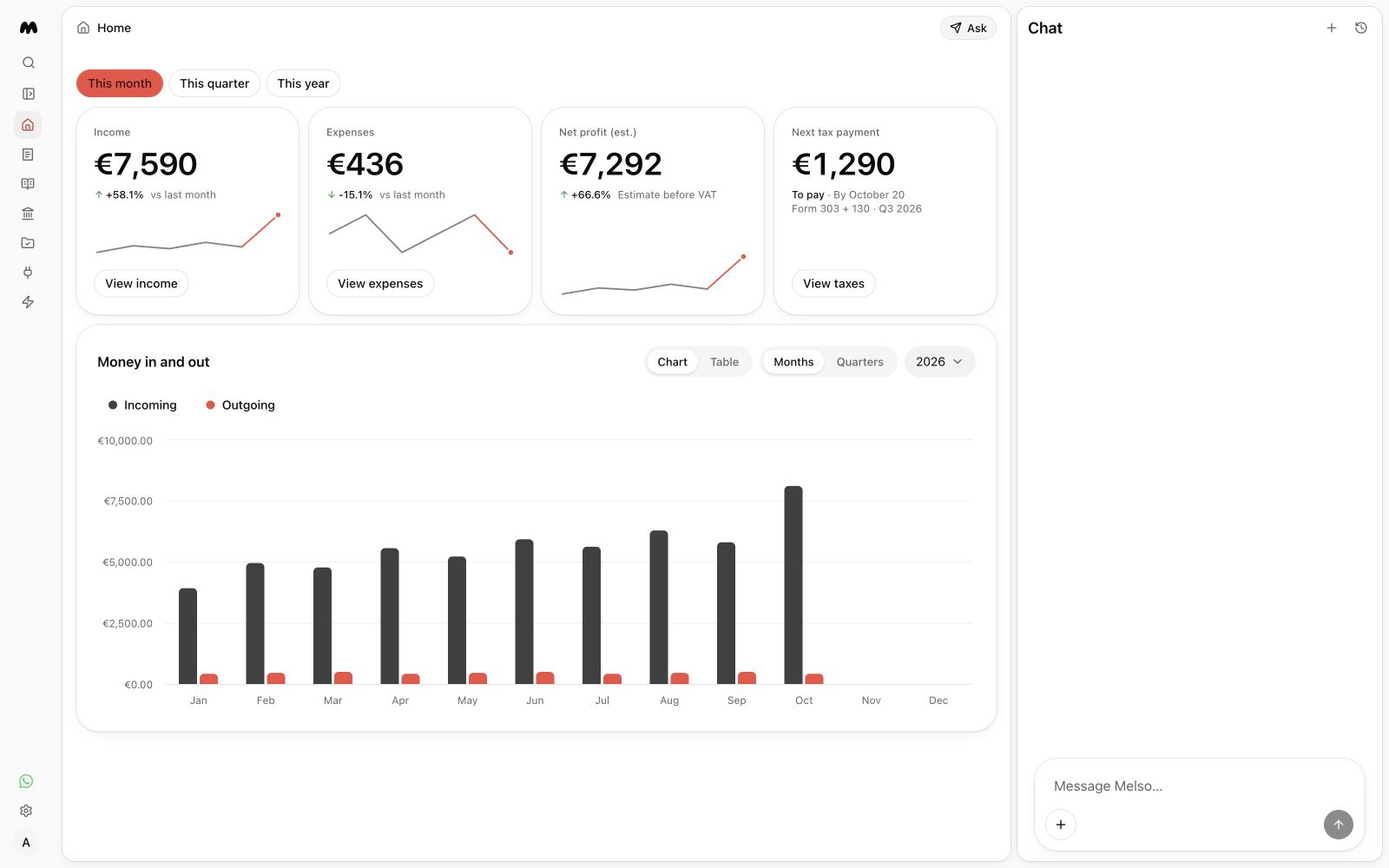Click the Money in and out heading

pyautogui.click(x=154, y=362)
